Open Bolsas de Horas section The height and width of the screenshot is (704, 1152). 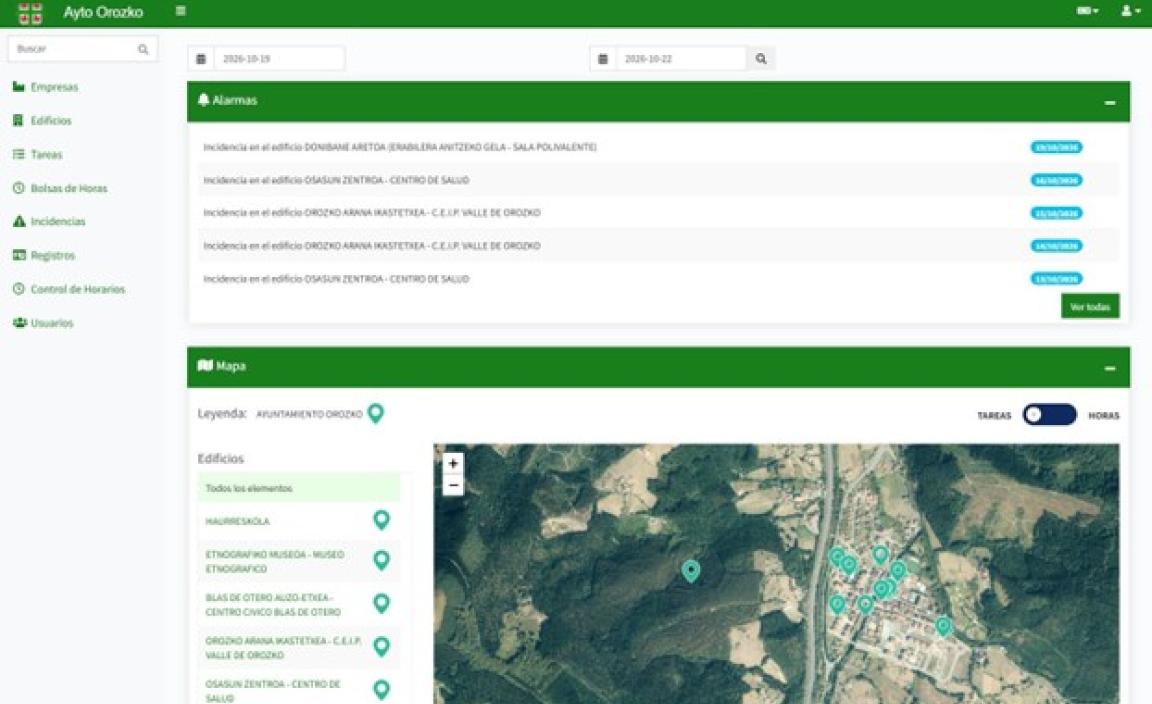60,188
